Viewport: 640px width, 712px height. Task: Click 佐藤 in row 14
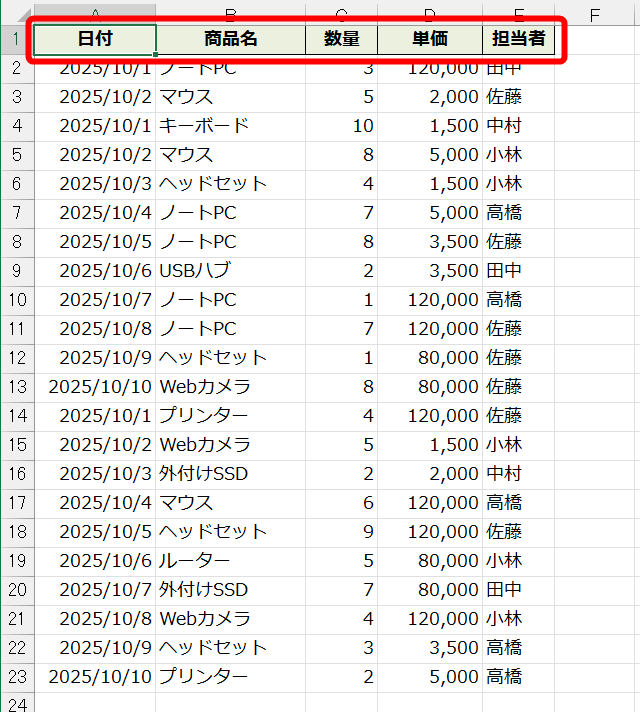(x=518, y=416)
